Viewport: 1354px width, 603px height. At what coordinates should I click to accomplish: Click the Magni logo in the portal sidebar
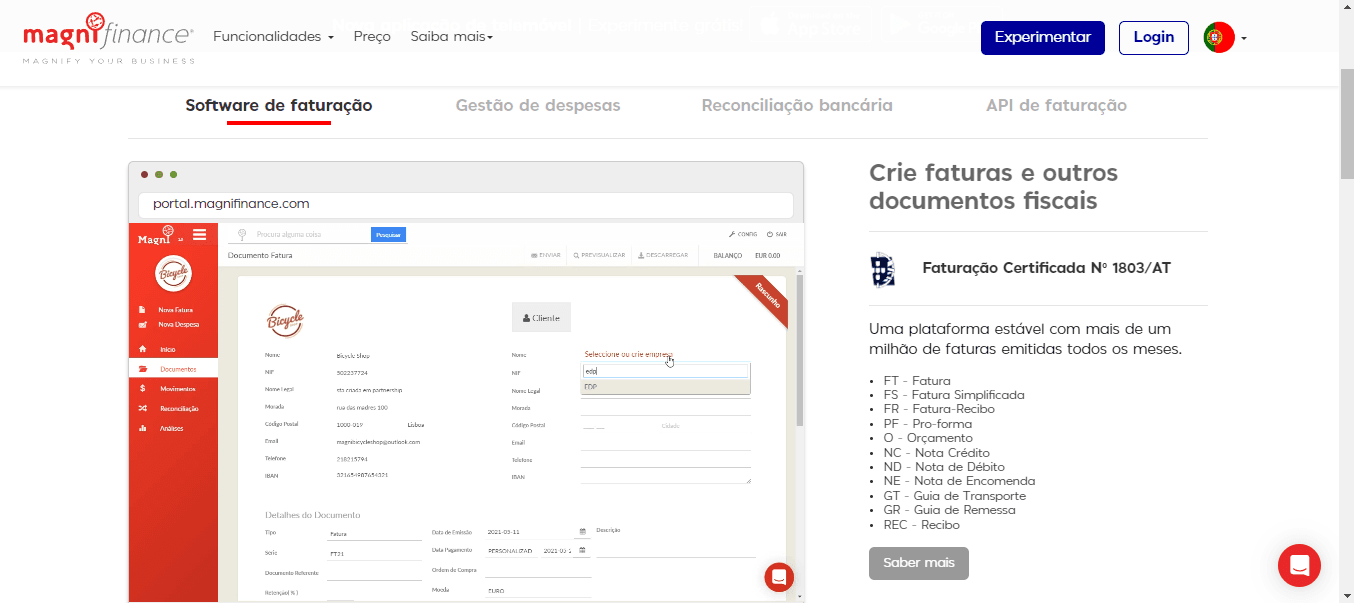click(158, 235)
